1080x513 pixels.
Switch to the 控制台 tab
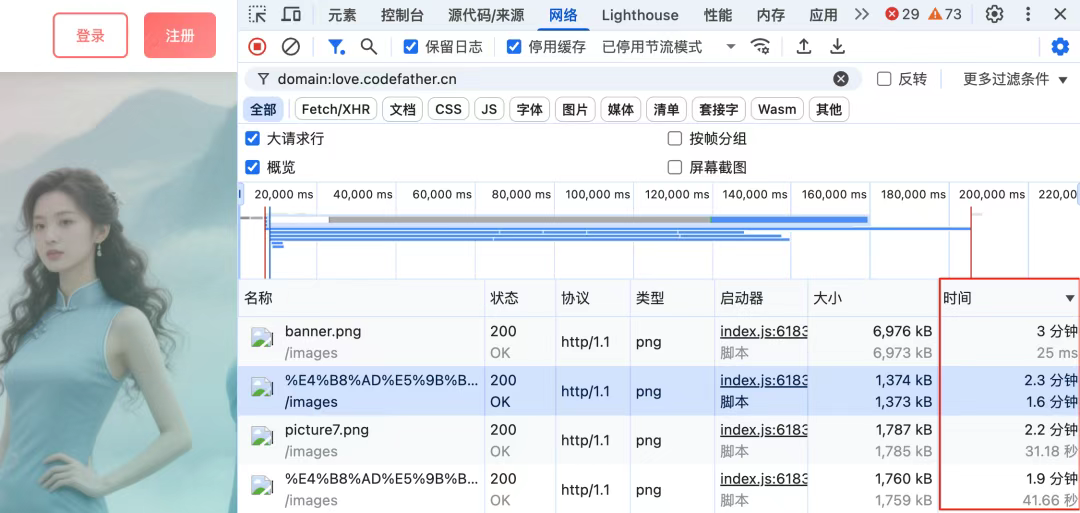pos(402,14)
